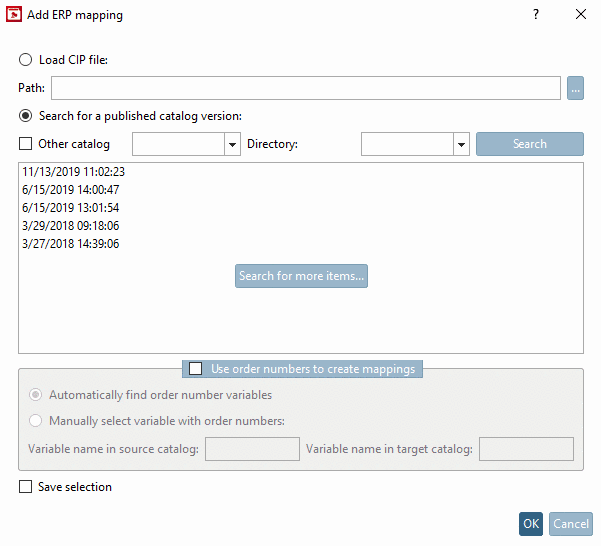Pick the 3/29/2018 09:18:06 version
The image size is (601, 546).
(70, 226)
